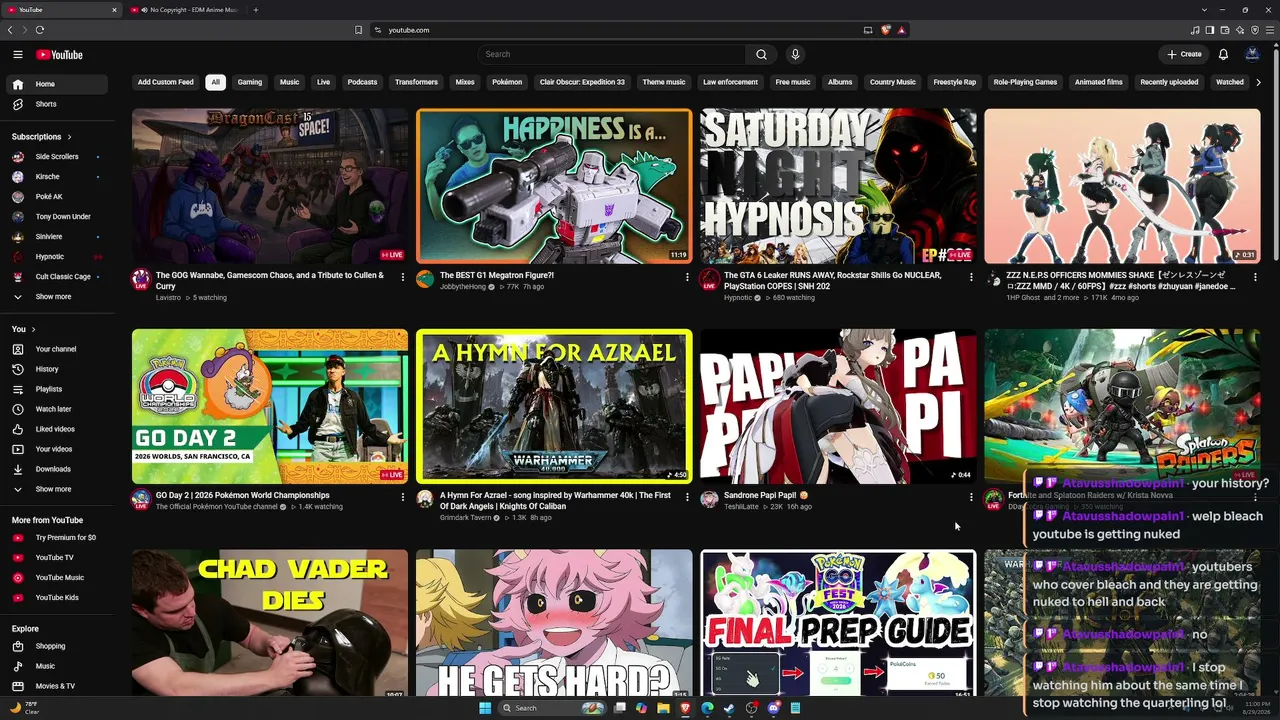
Task: Open JobbytheHong channel avatar
Action: coord(425,279)
